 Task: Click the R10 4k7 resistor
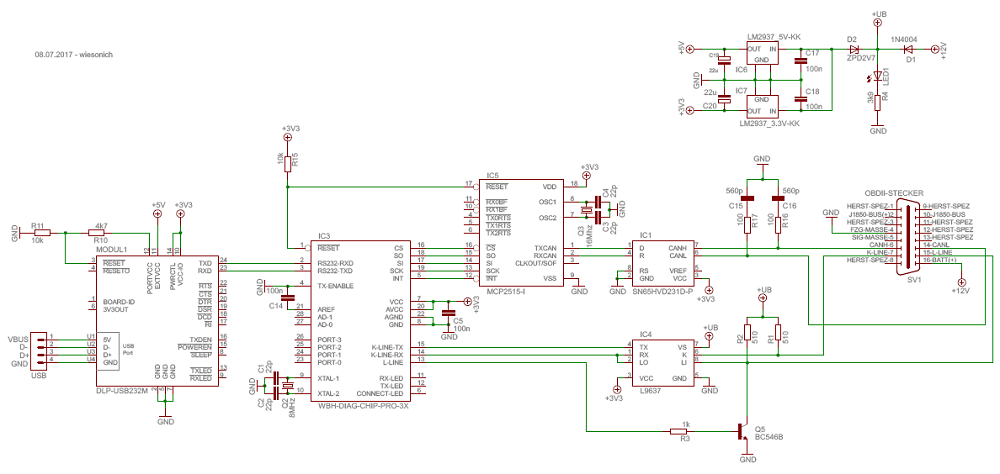point(100,233)
